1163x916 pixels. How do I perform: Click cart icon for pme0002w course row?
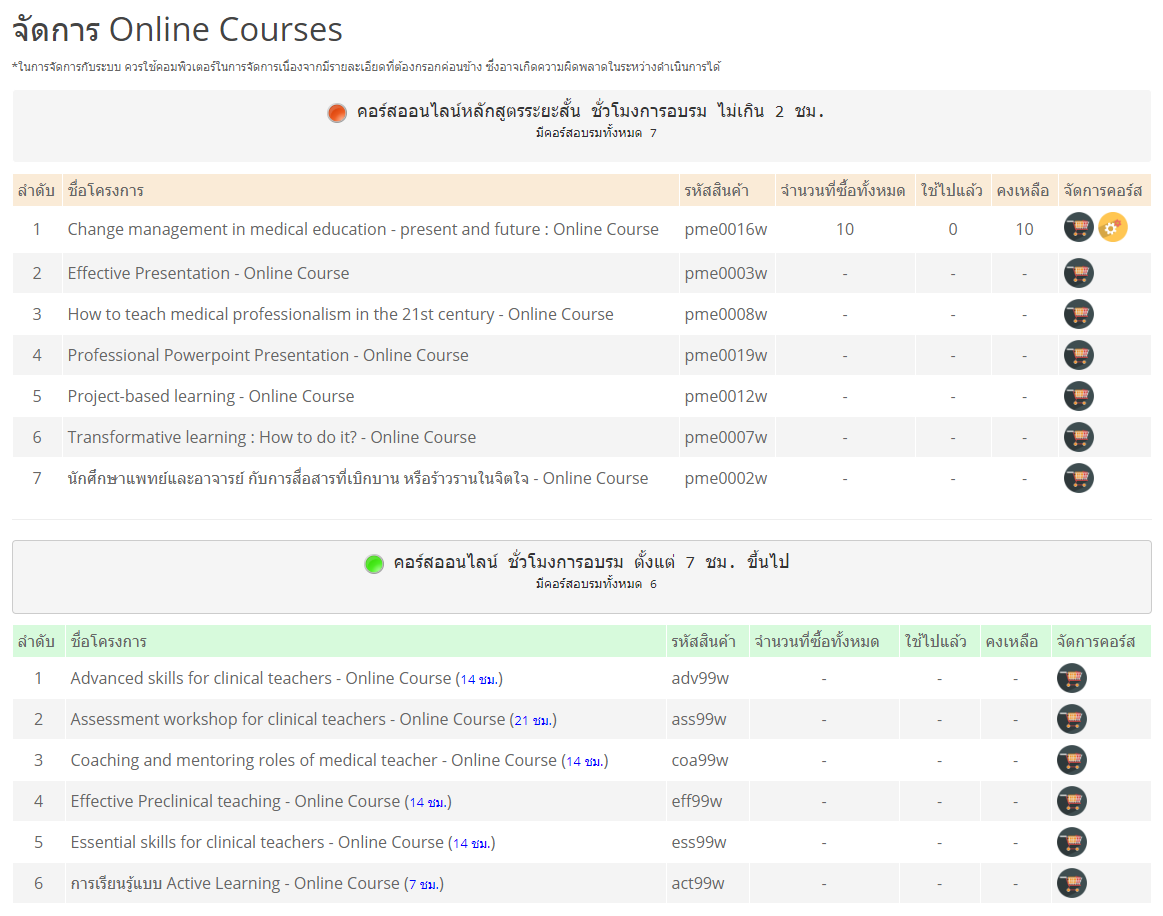click(x=1078, y=478)
